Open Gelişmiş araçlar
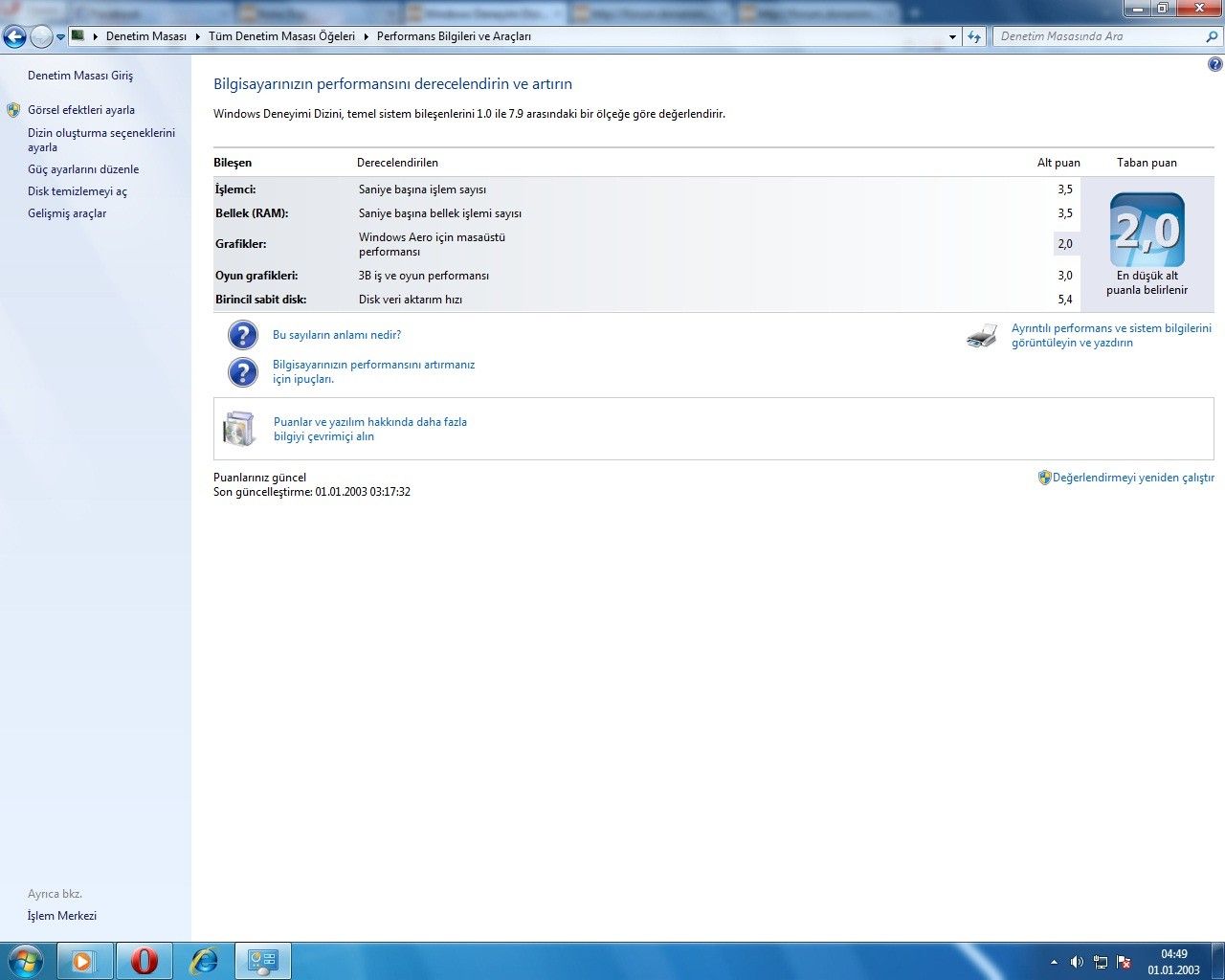Screen dimensions: 1225x980 click(67, 213)
